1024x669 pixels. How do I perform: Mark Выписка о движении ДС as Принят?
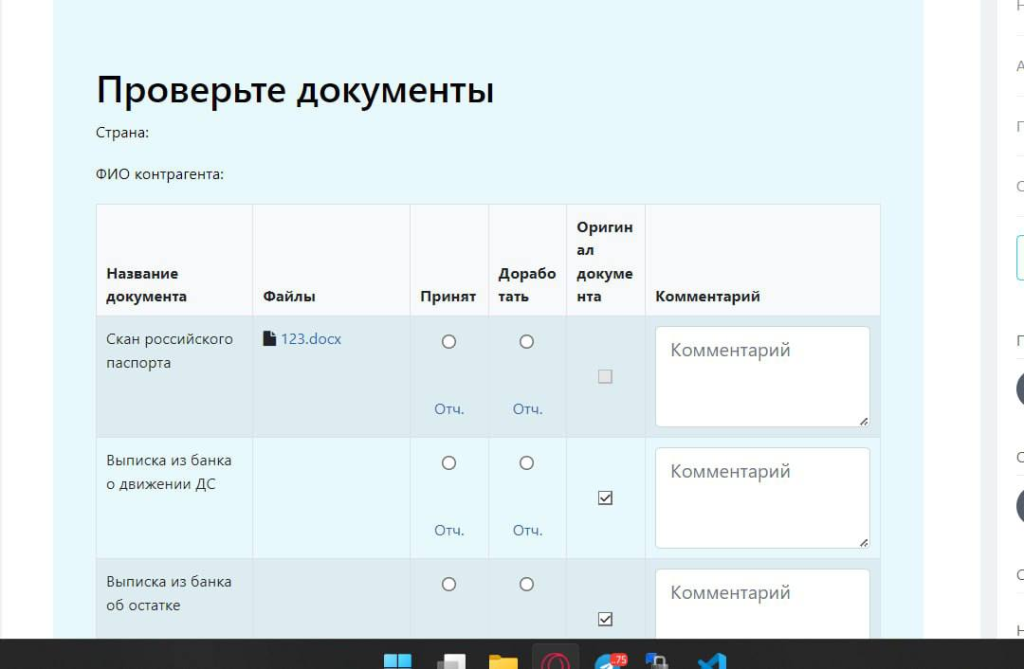tap(449, 463)
